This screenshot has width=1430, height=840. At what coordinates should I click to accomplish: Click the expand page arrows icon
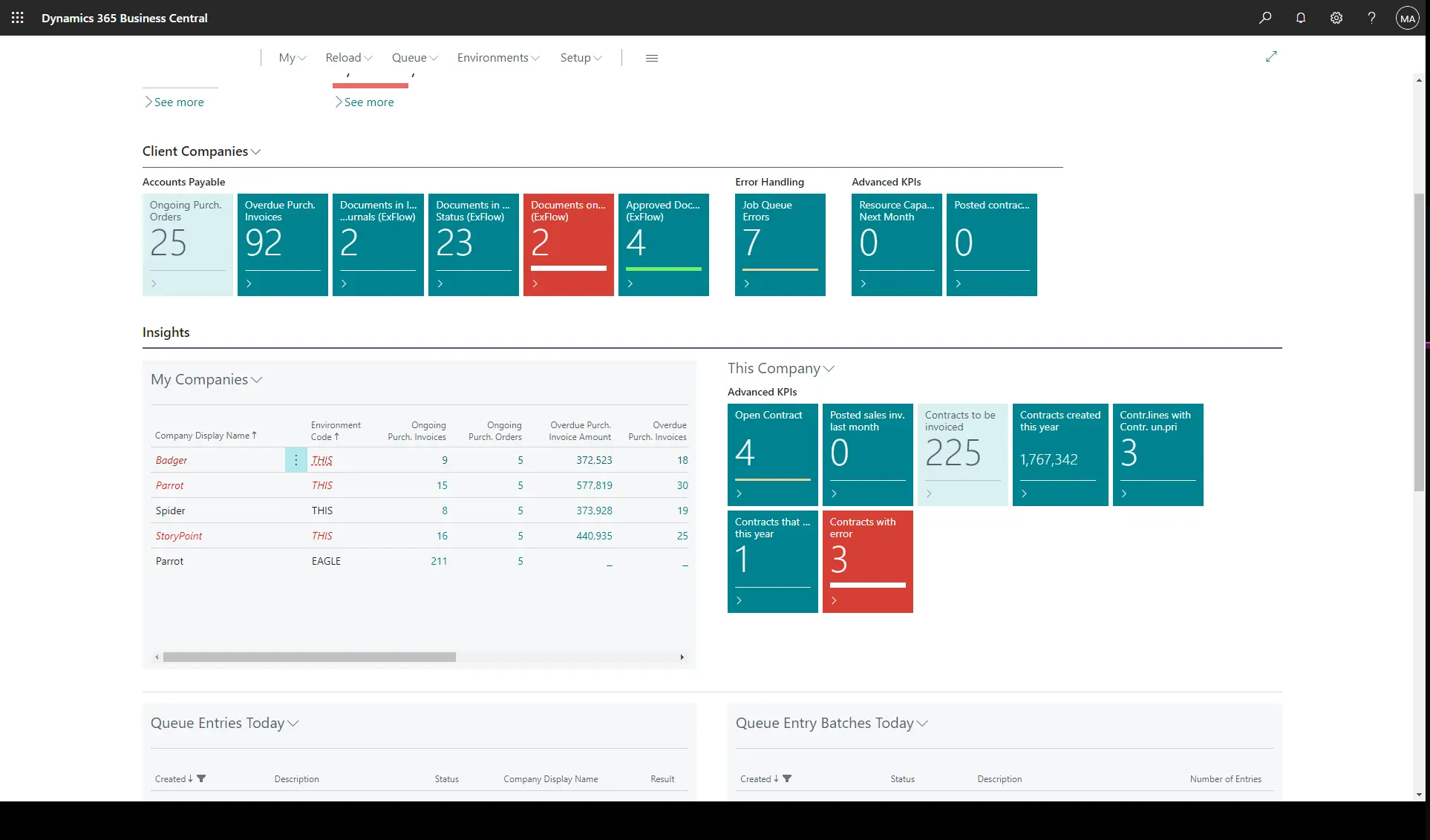coord(1271,56)
